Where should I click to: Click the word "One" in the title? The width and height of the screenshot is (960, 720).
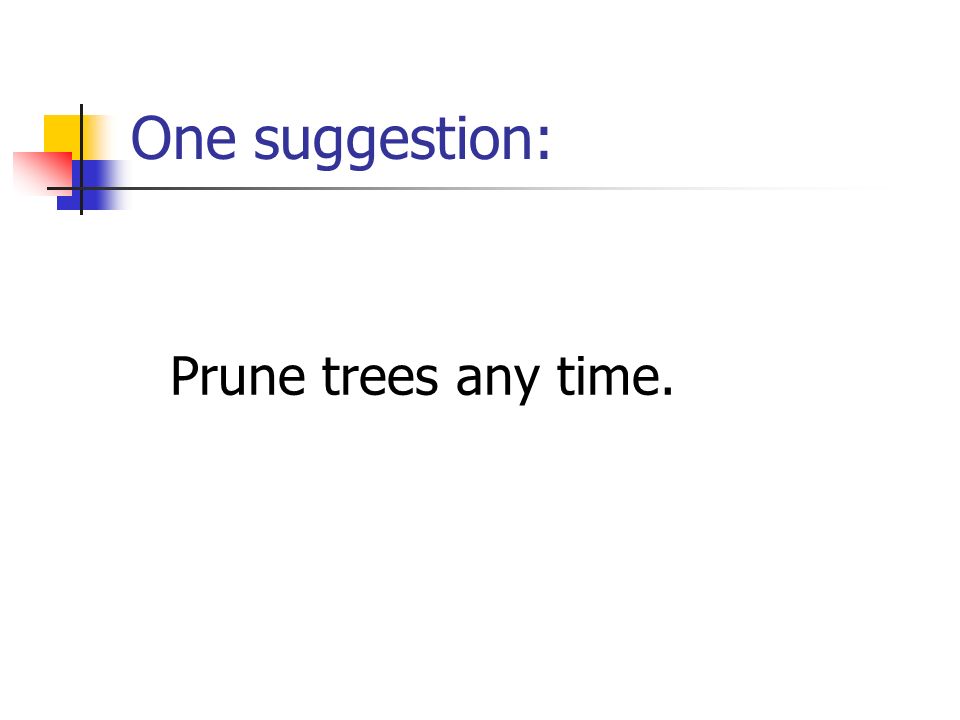184,138
